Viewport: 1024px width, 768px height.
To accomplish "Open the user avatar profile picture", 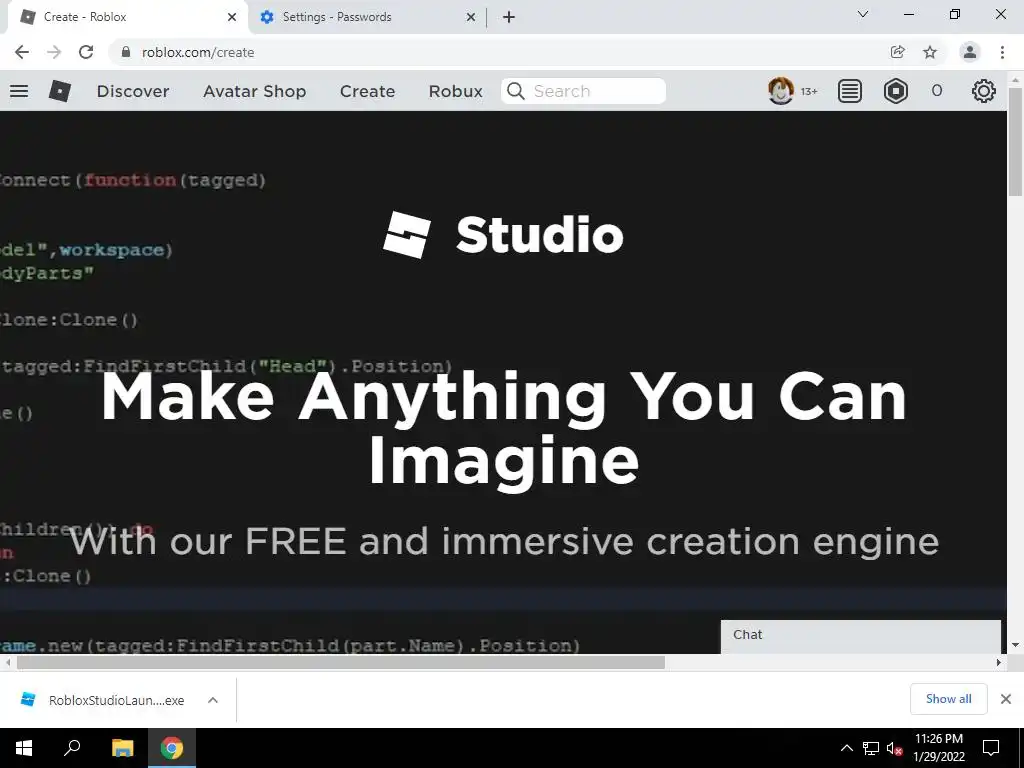I will click(780, 91).
